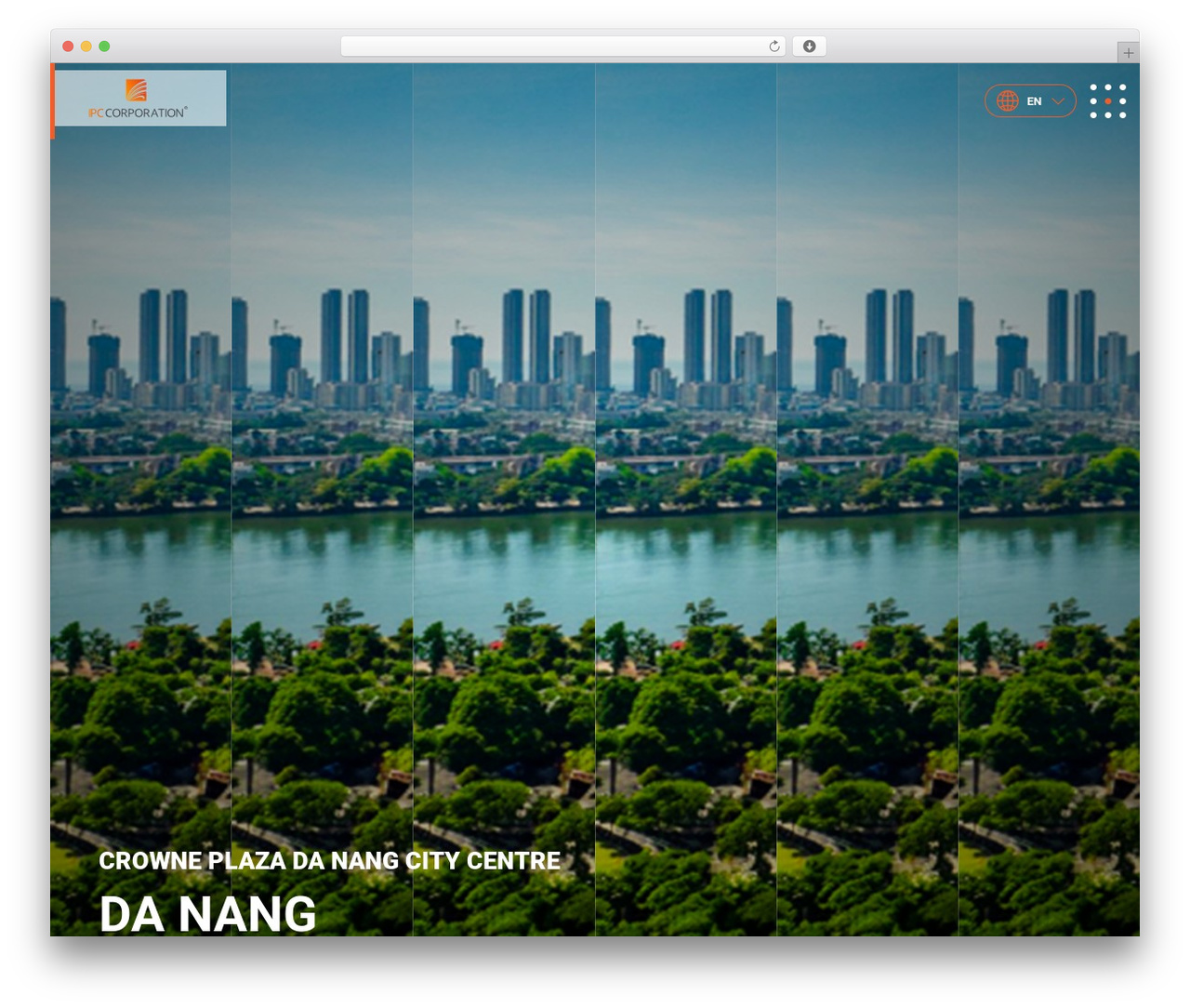Screen dimensions: 1190x1008
Task: Maximize the browser window
Action: tap(104, 46)
